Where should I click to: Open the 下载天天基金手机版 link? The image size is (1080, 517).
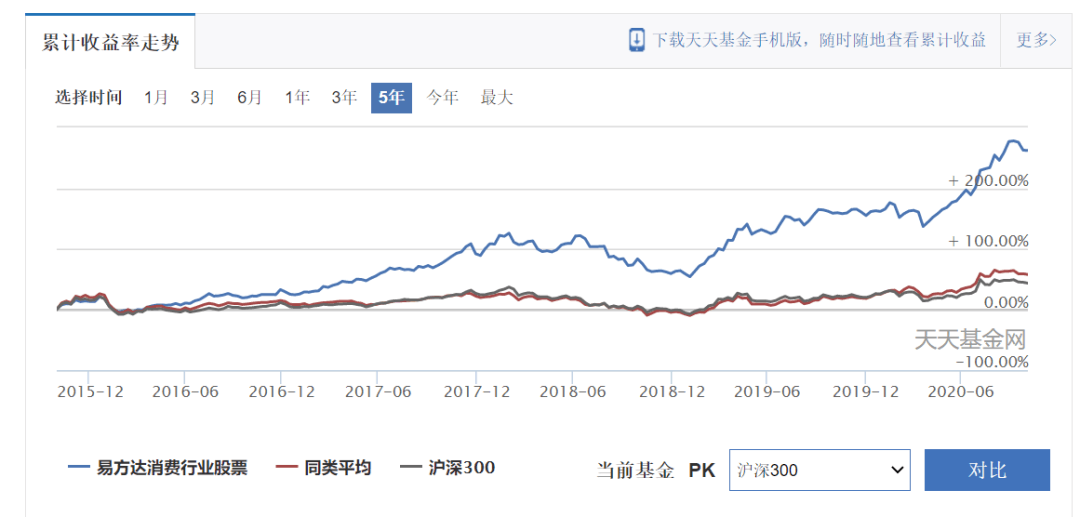pos(819,40)
